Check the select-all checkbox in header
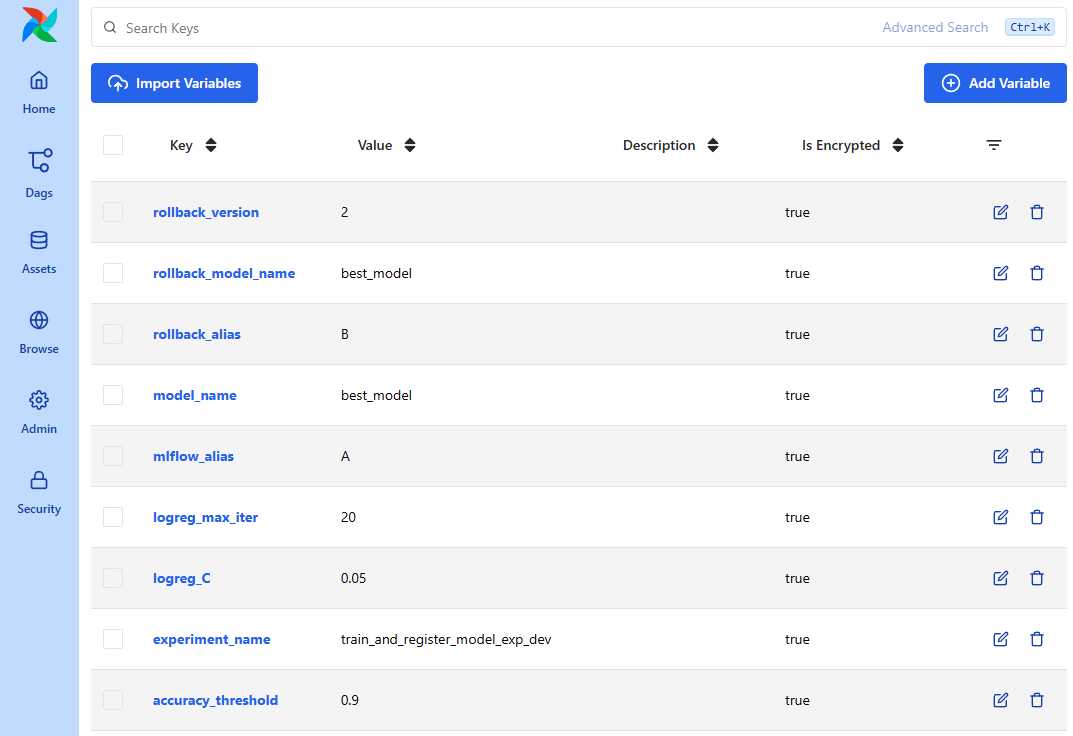The image size is (1073, 736). coord(113,145)
